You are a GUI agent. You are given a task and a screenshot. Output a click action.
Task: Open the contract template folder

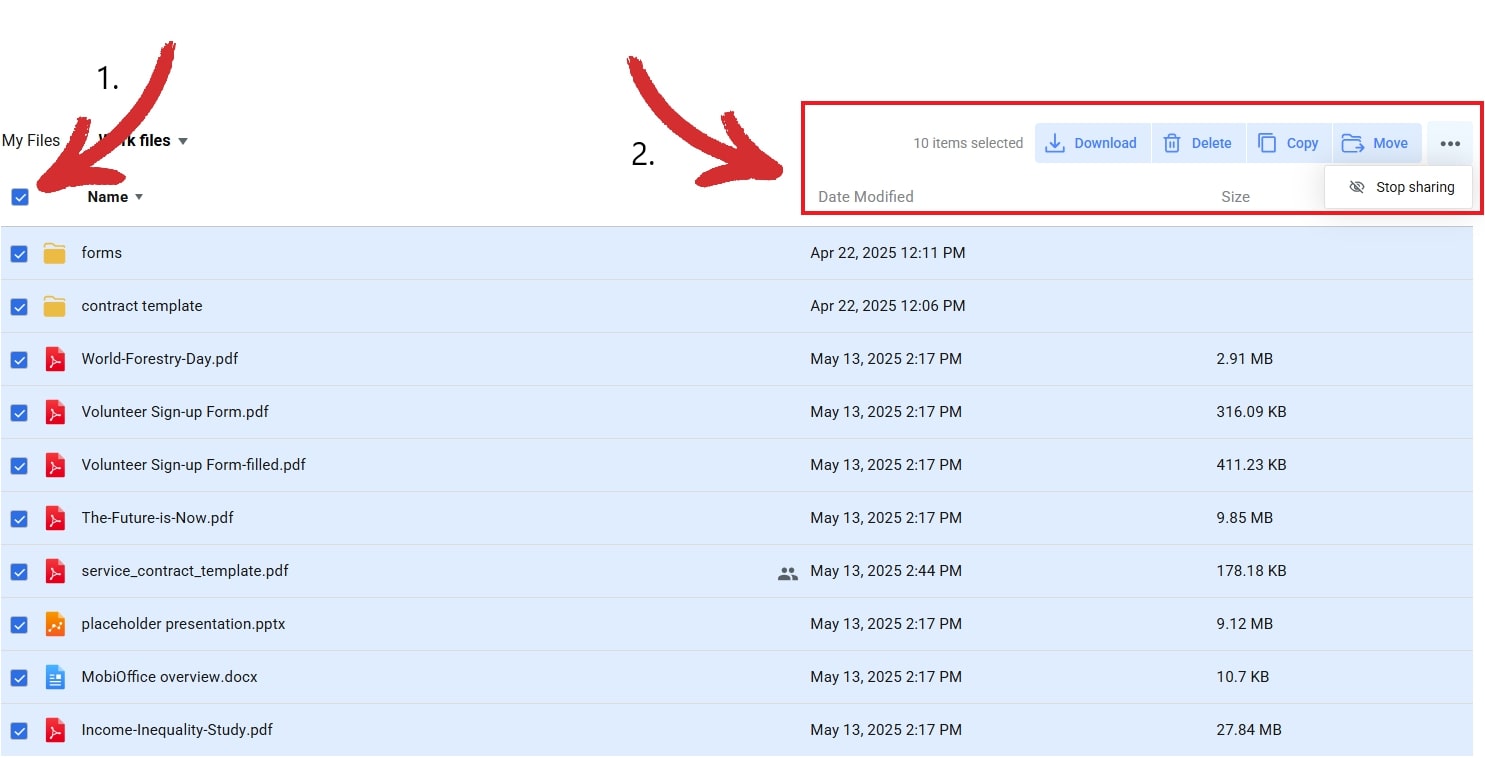[x=141, y=306]
